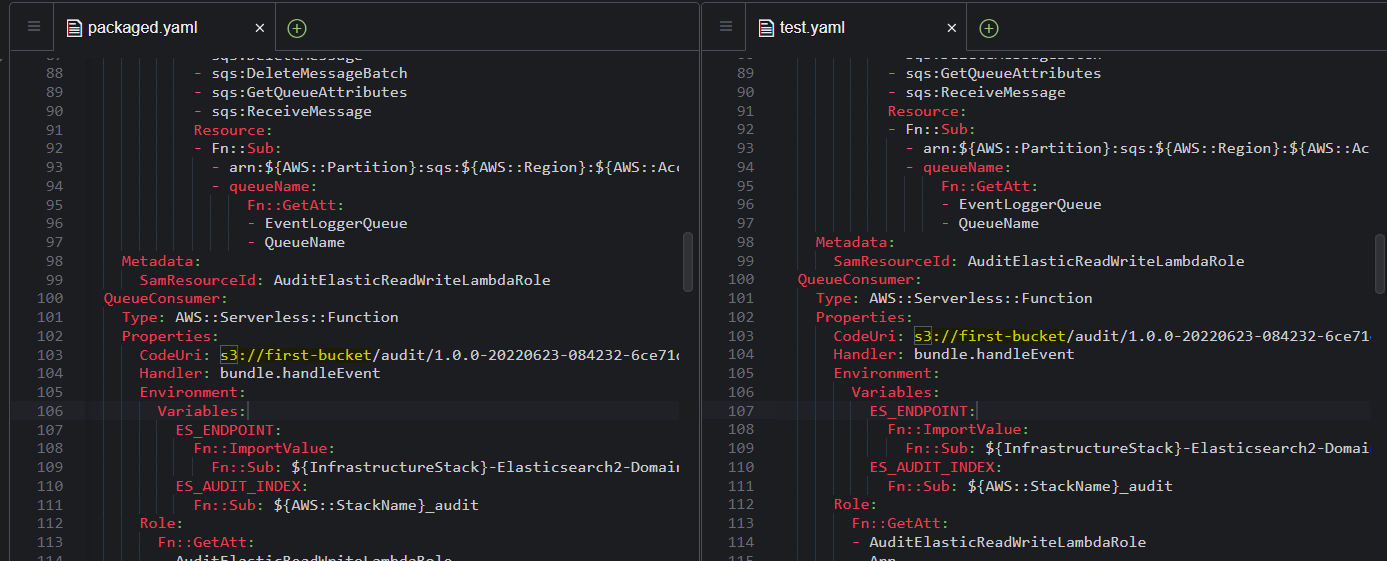The height and width of the screenshot is (561, 1387).
Task: Click QueueName value in test.yaml
Action: [998, 223]
